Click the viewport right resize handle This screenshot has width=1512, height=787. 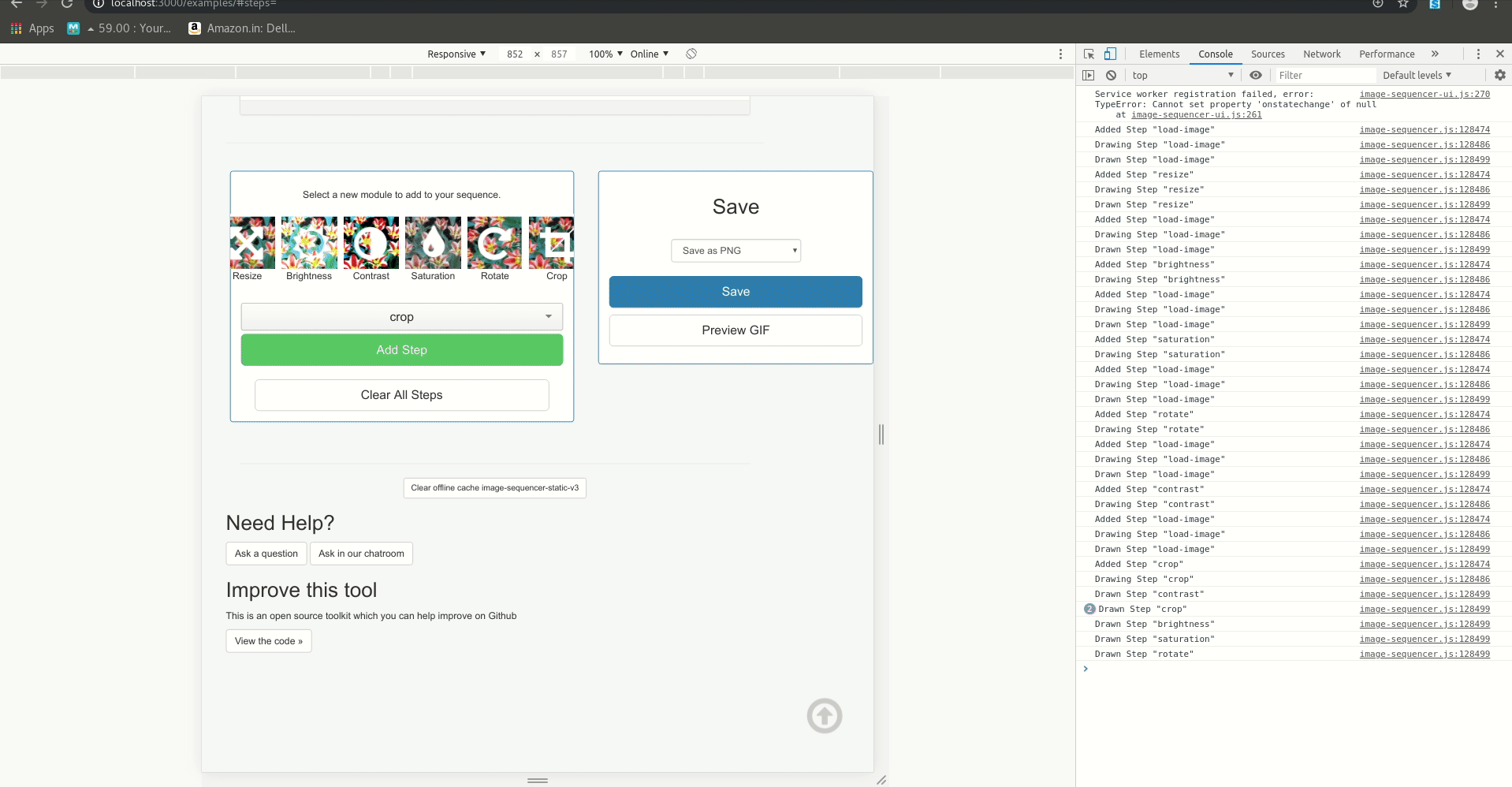click(881, 435)
